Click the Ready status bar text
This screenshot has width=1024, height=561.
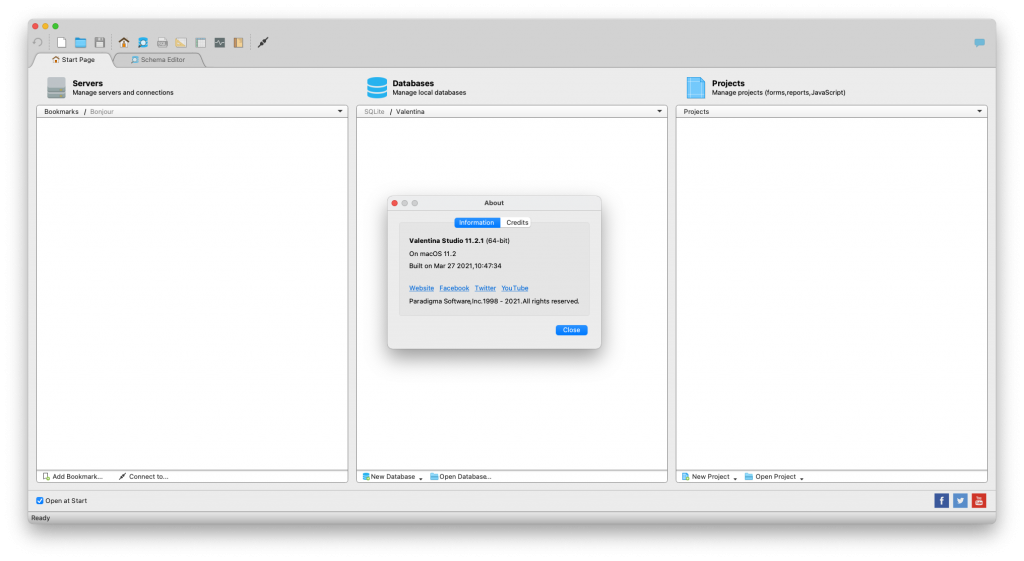(x=40, y=518)
